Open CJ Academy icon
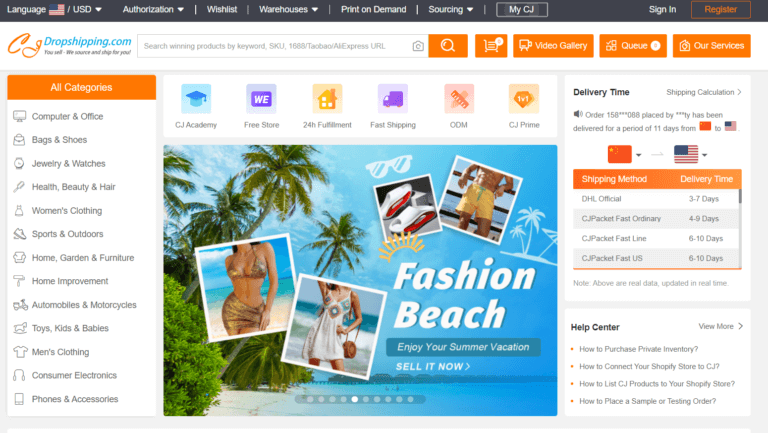Screen dimensions: 768x433 pyautogui.click(x=196, y=98)
